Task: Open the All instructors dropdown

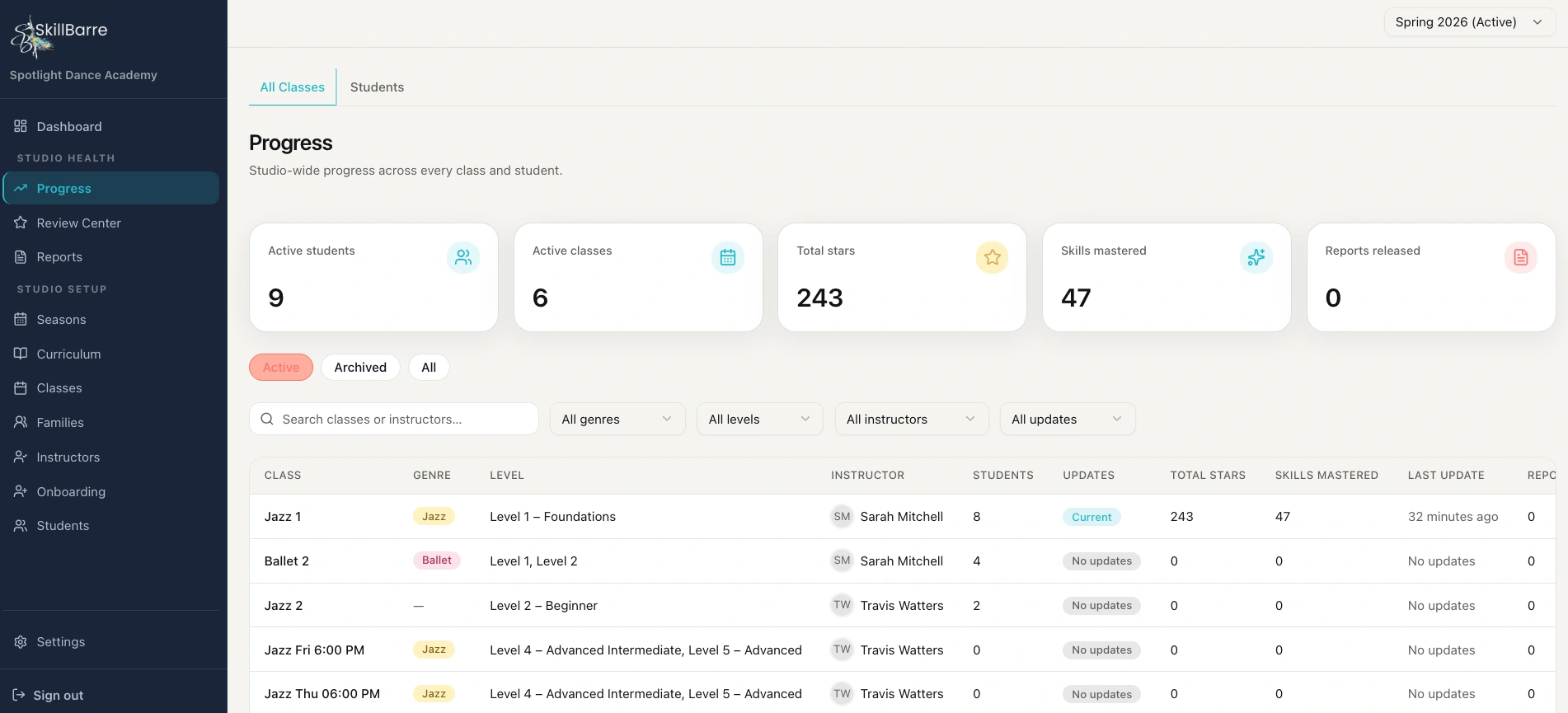Action: tap(911, 419)
